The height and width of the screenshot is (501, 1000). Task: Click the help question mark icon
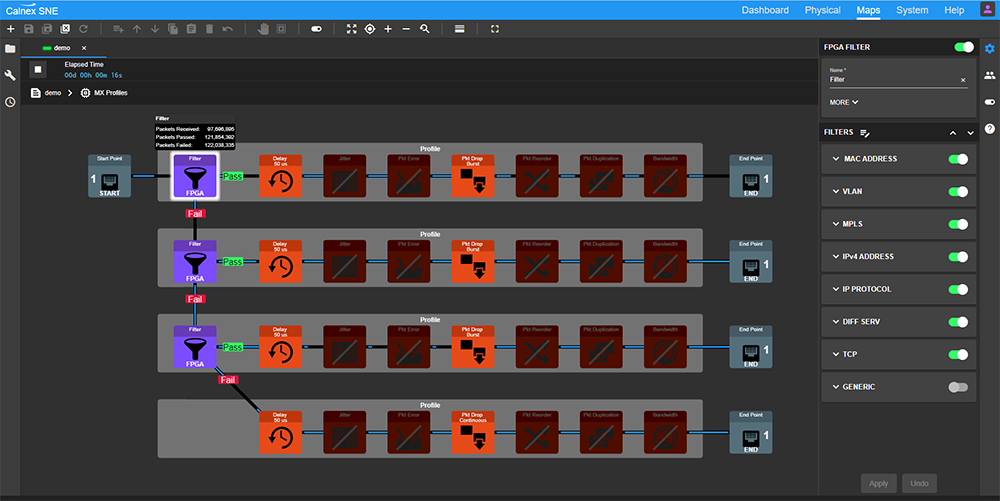(x=989, y=129)
